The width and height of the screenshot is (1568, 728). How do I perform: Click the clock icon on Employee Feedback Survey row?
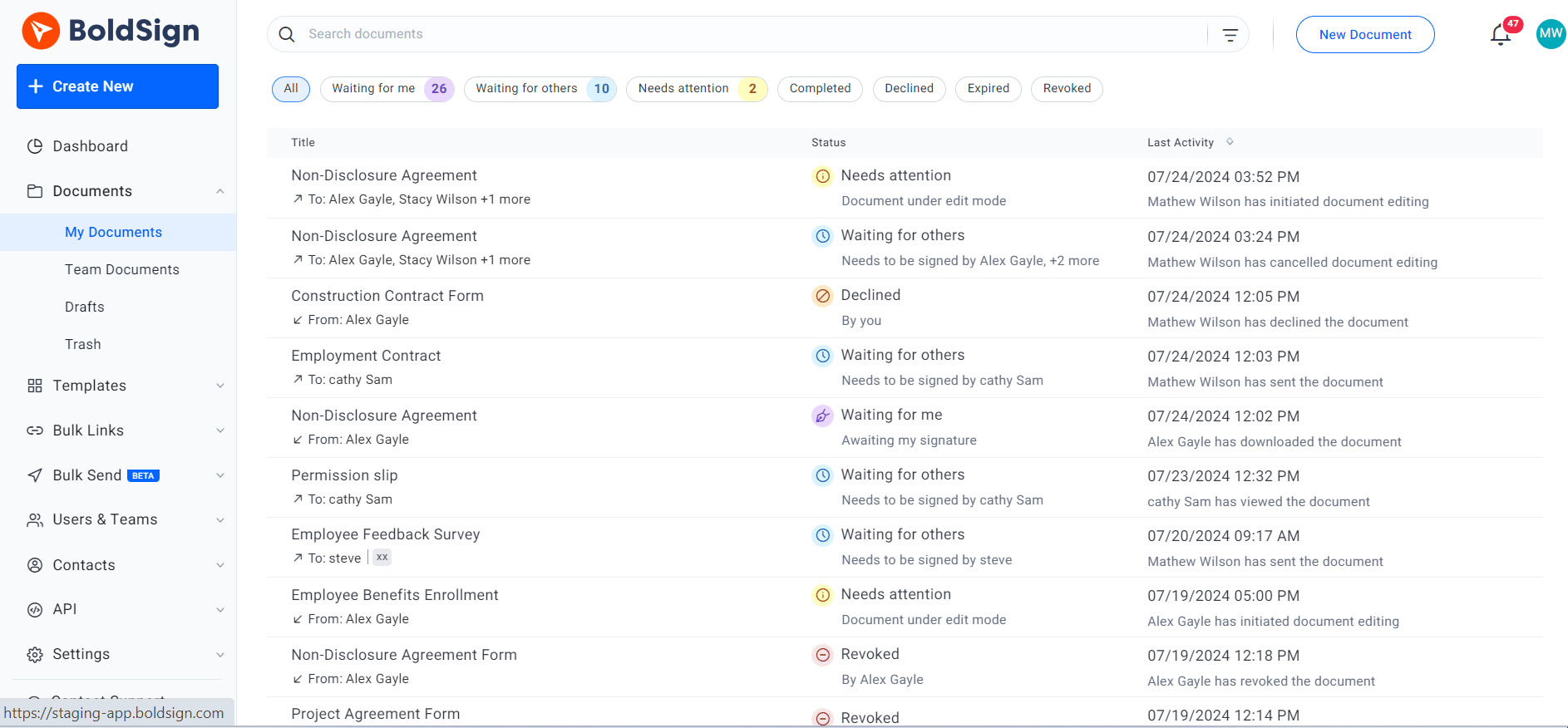822,535
